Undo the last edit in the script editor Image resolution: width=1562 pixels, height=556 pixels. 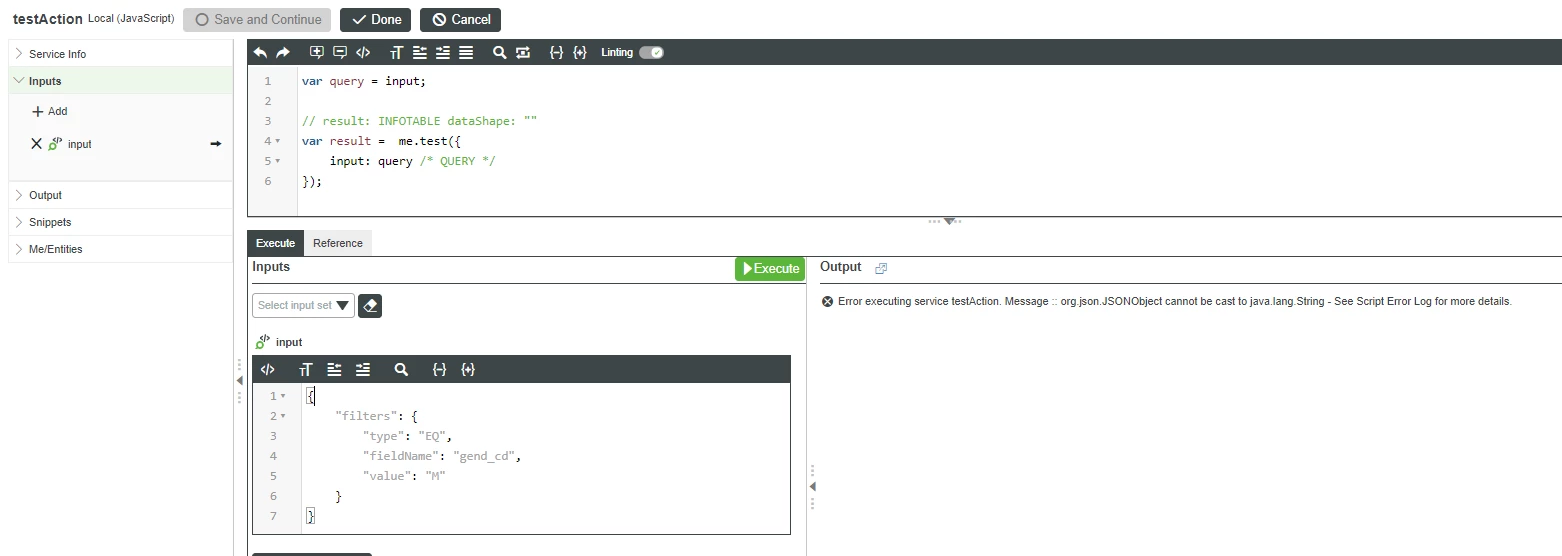(260, 53)
